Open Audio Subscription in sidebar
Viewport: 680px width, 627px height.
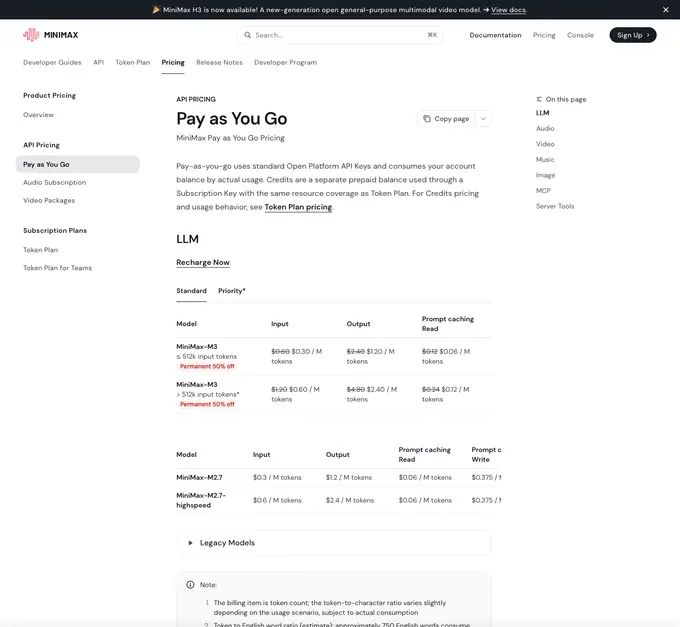55,183
